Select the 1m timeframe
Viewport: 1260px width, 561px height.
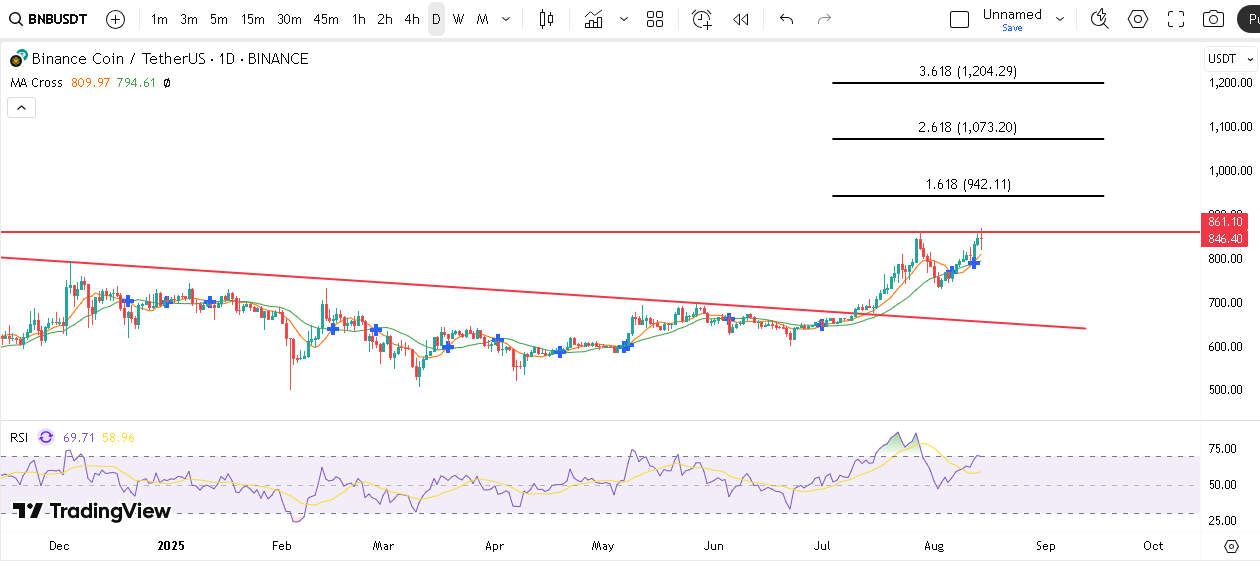159,19
